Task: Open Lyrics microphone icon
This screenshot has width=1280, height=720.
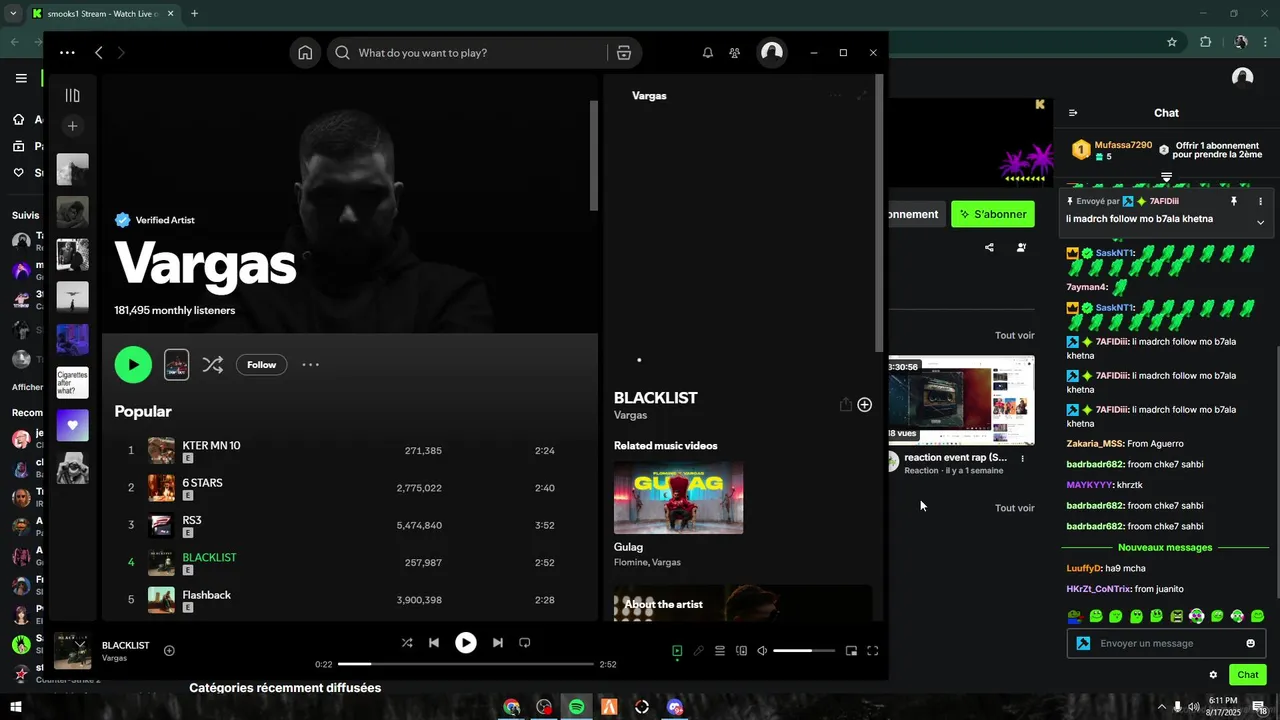Action: 698,651
